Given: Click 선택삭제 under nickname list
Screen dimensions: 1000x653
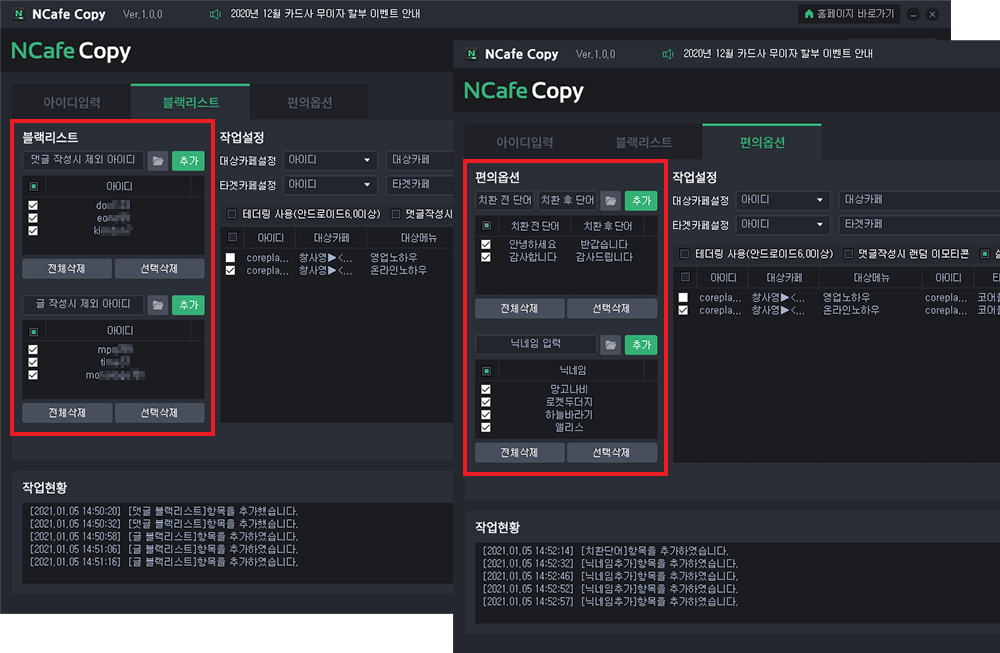Looking at the screenshot, I should 612,453.
